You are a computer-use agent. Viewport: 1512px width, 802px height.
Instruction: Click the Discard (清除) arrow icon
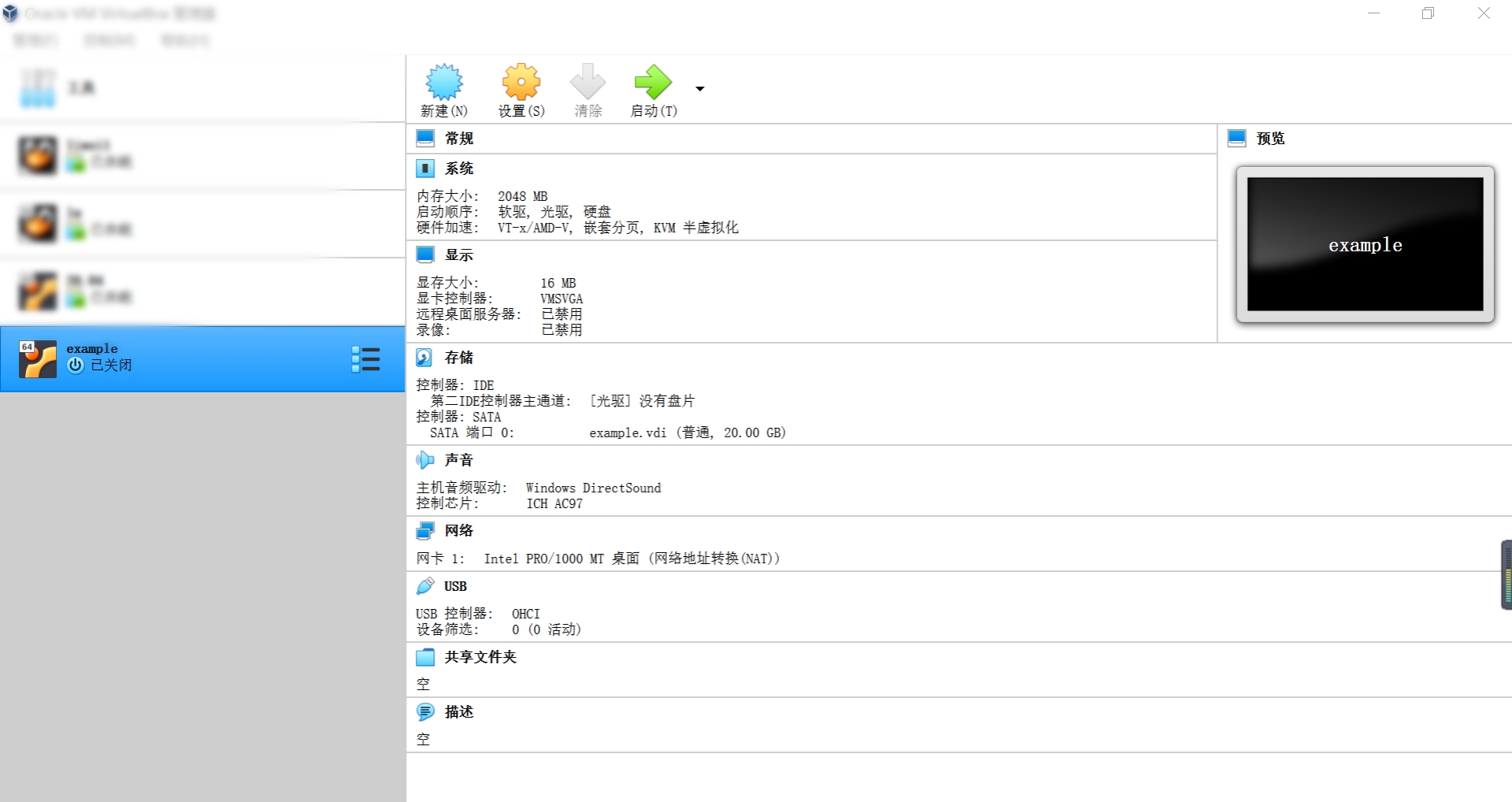click(588, 81)
